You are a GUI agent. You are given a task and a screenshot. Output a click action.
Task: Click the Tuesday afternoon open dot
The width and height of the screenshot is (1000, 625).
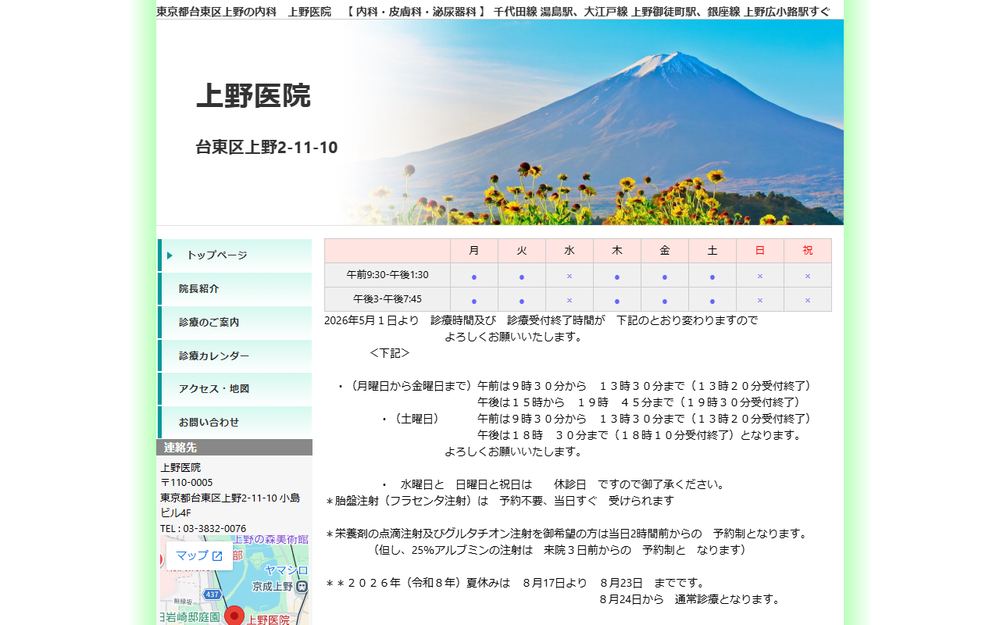pos(522,301)
